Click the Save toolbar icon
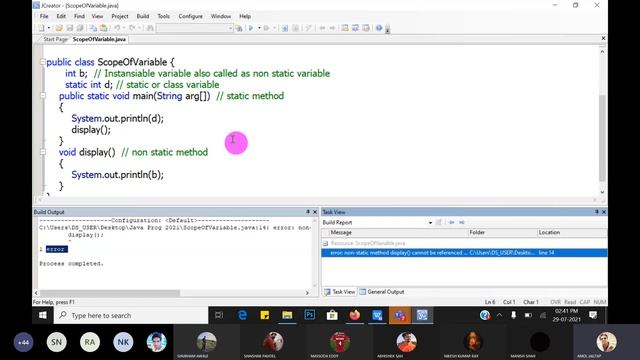This screenshot has width=640, height=360. [x=69, y=28]
